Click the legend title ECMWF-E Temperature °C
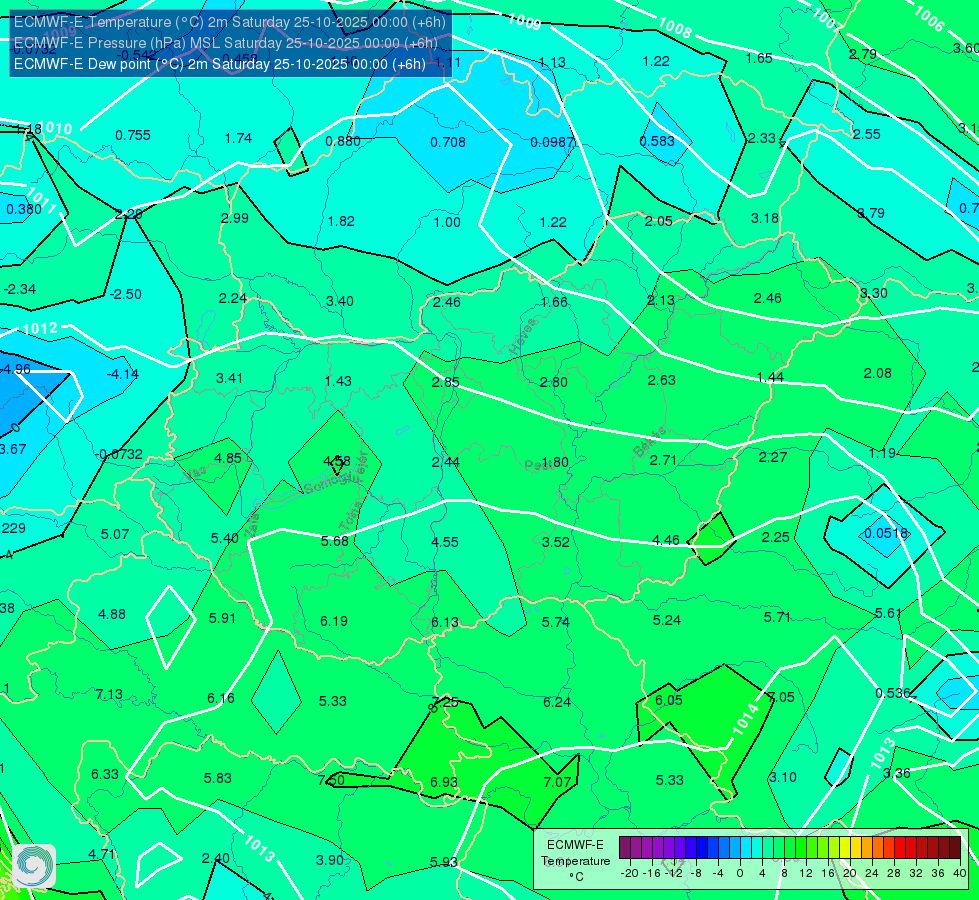 [575, 861]
